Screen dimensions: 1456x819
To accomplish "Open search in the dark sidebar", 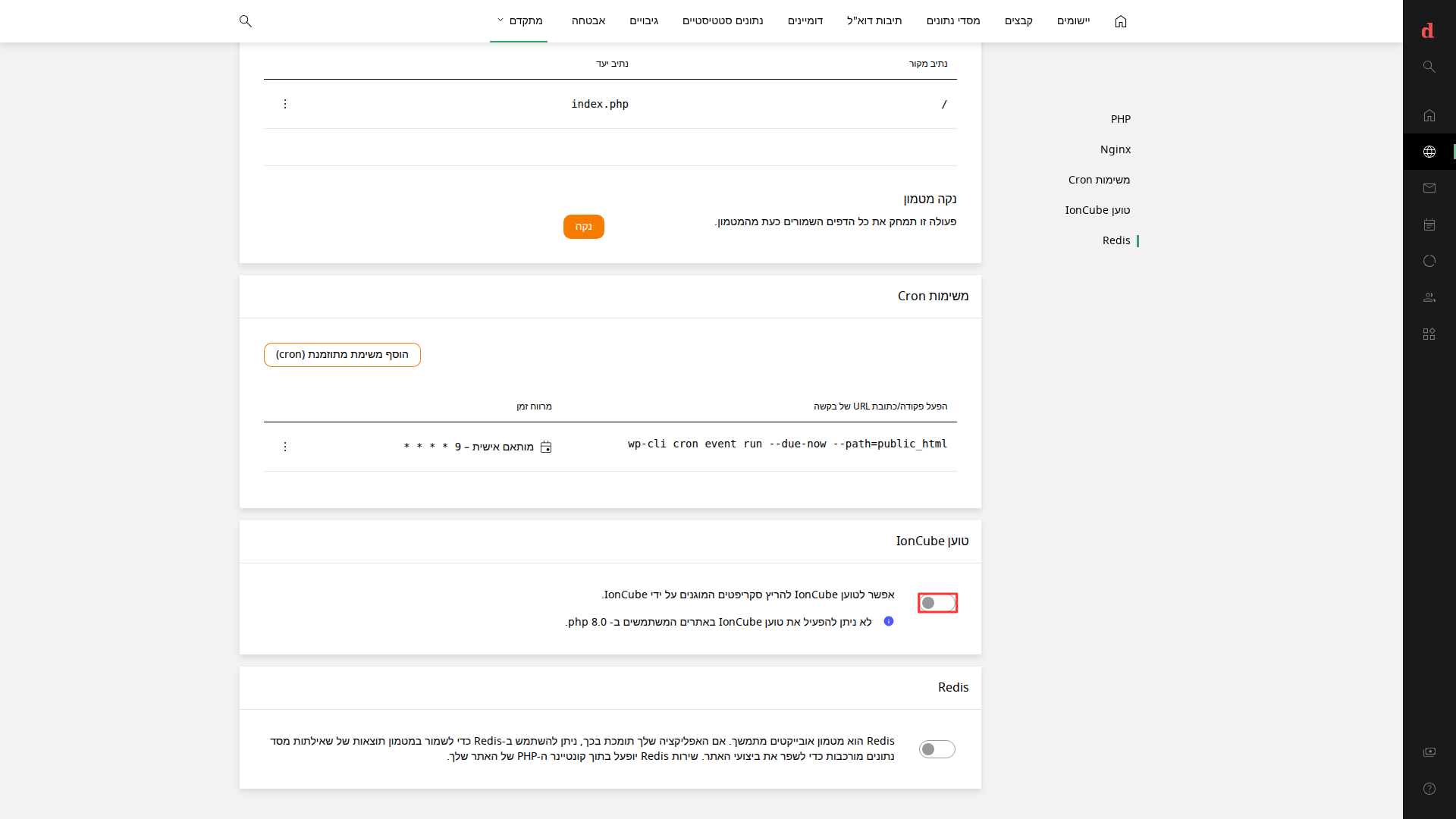I will [x=1429, y=67].
